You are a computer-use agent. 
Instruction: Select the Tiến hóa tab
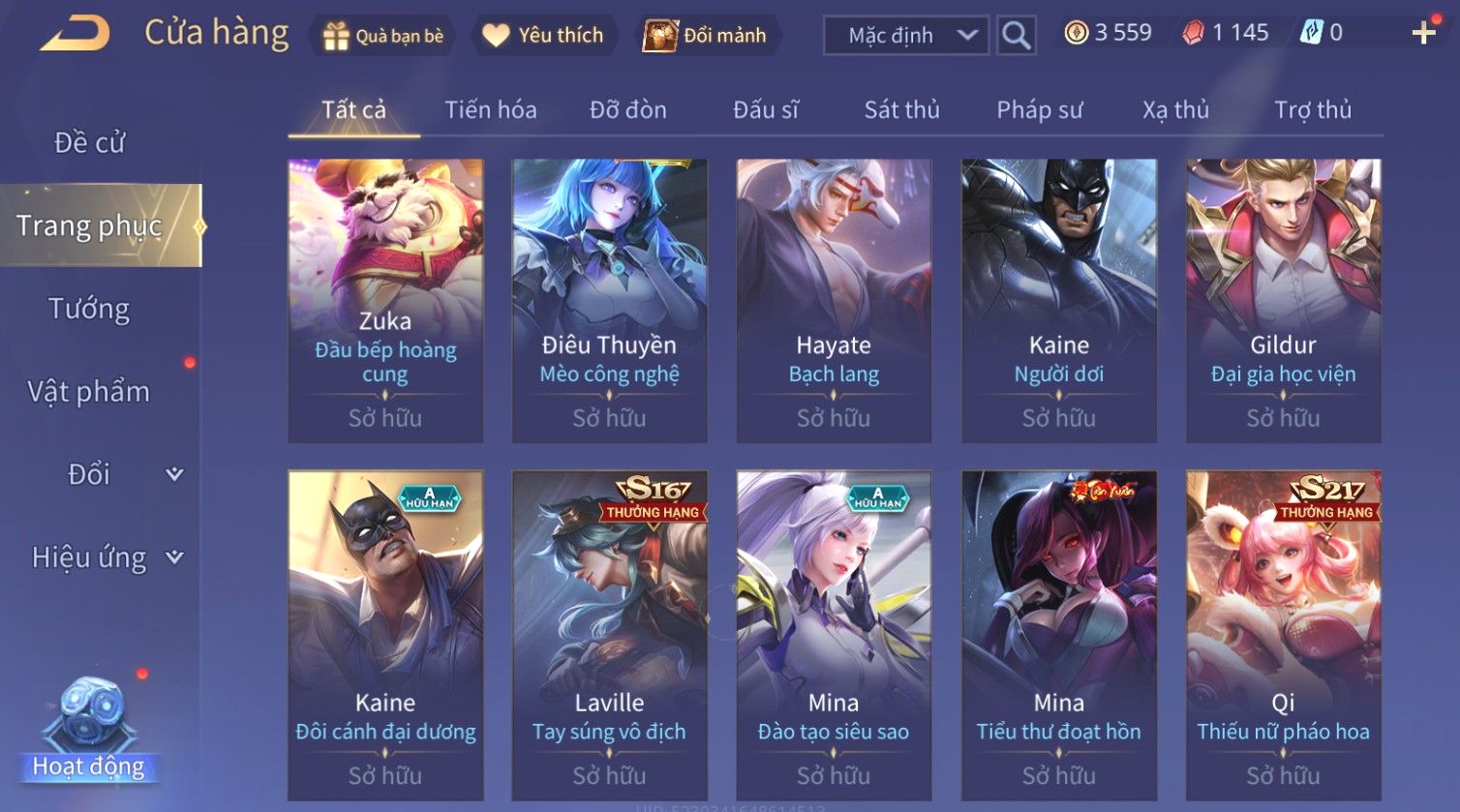[x=491, y=109]
